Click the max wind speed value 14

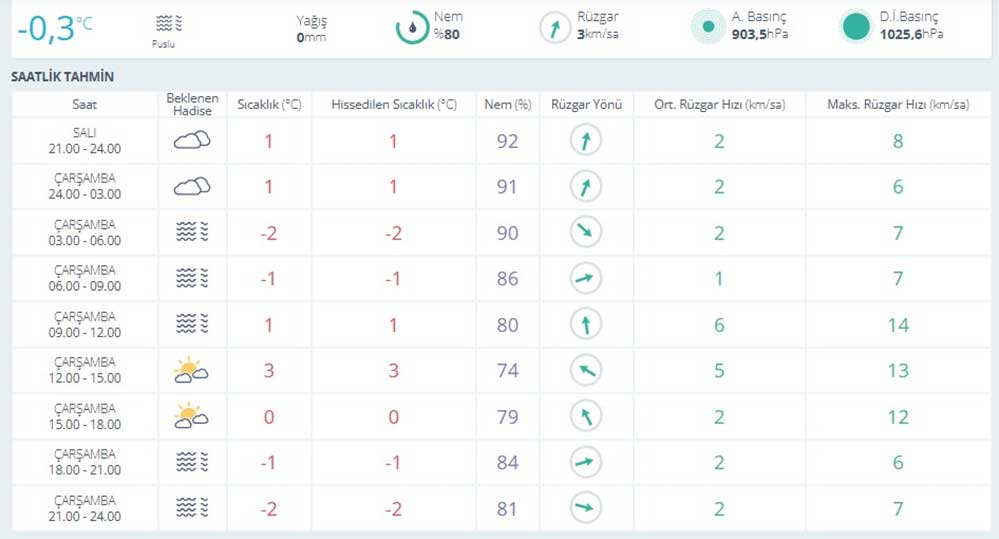click(x=897, y=325)
